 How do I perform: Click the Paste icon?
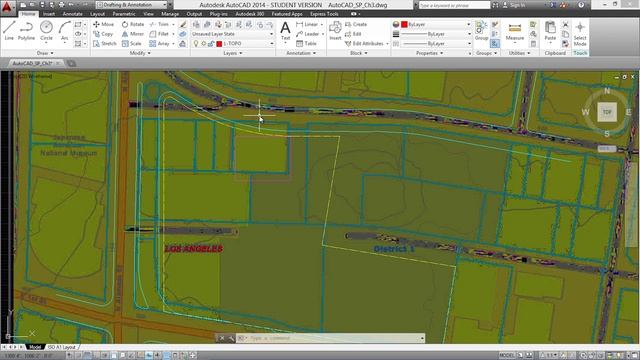click(550, 31)
